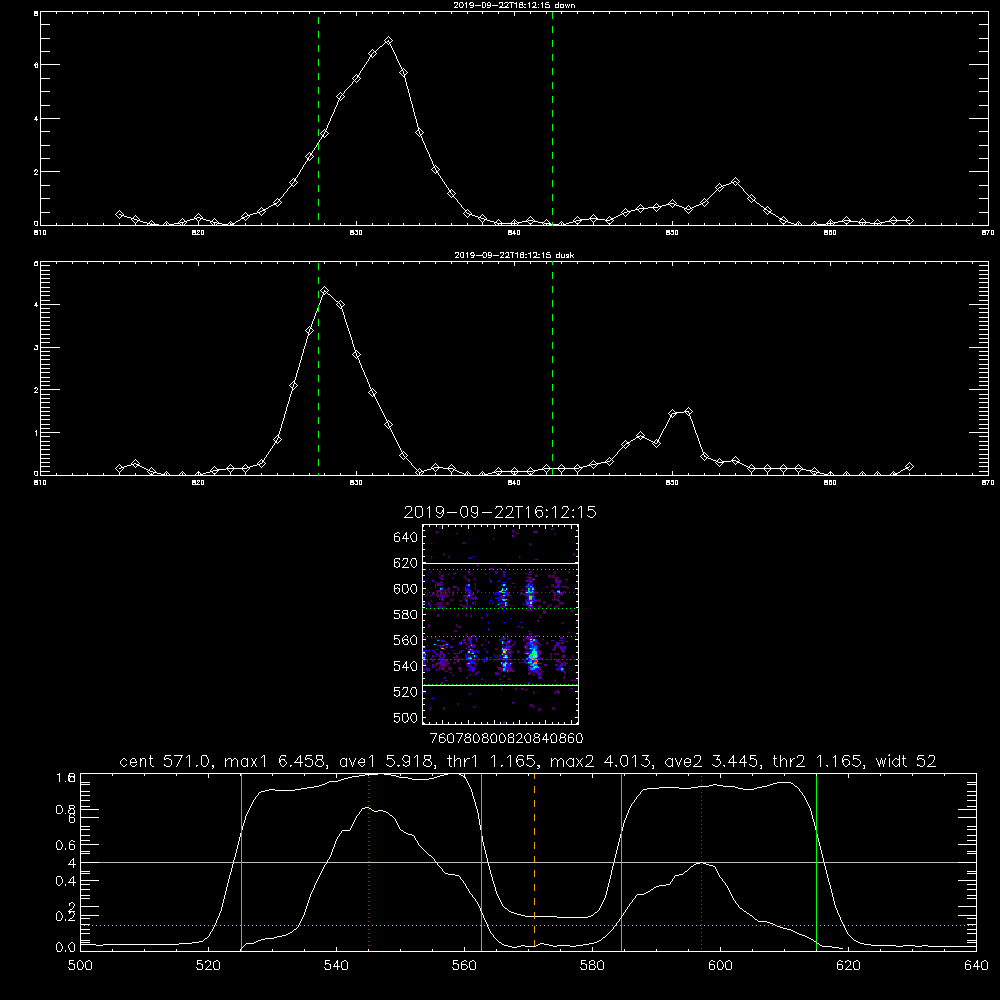Click the 620 y-axis label beside spectrogram image

tap(406, 563)
